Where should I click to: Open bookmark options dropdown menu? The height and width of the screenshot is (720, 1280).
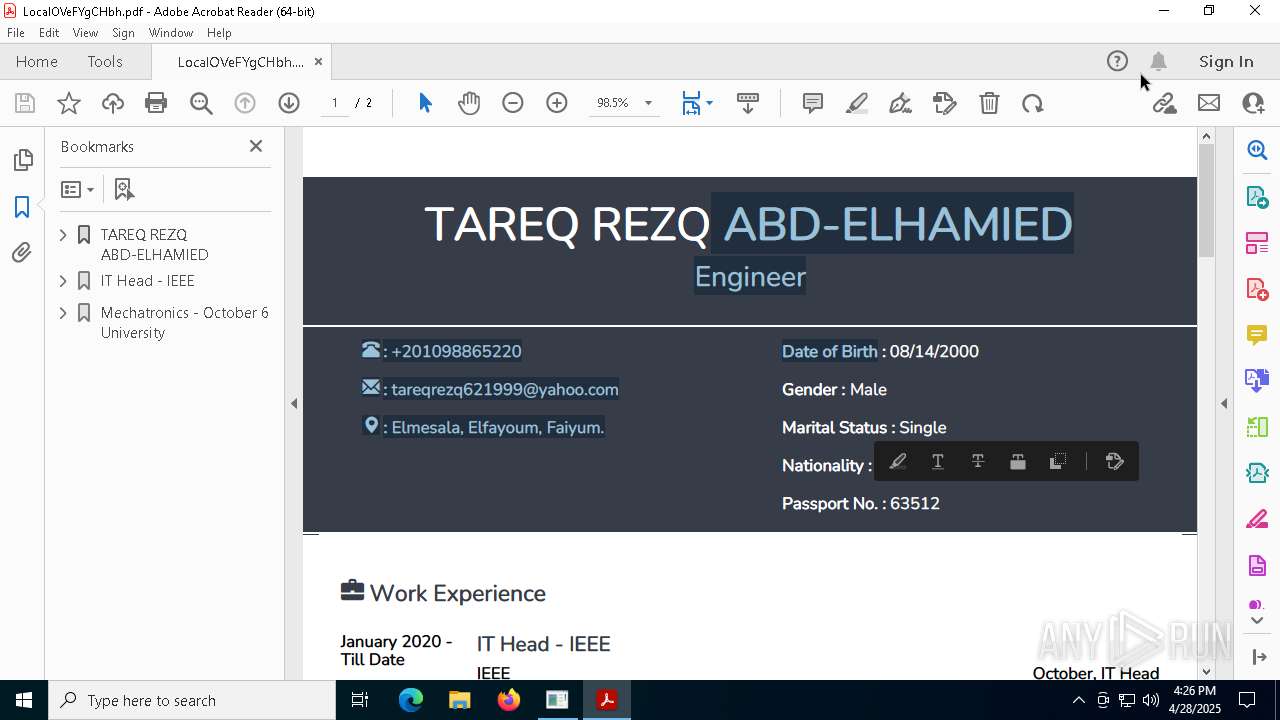coord(77,189)
